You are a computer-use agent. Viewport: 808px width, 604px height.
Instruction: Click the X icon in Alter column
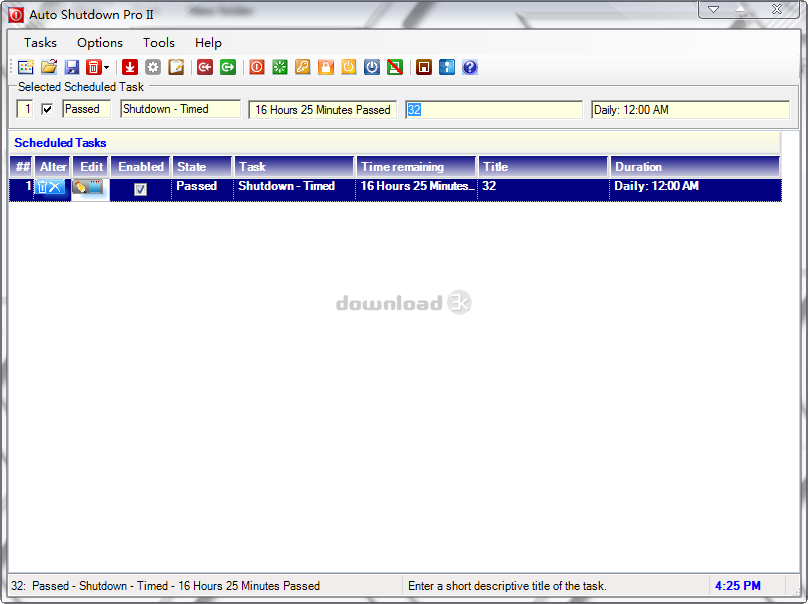(56, 187)
